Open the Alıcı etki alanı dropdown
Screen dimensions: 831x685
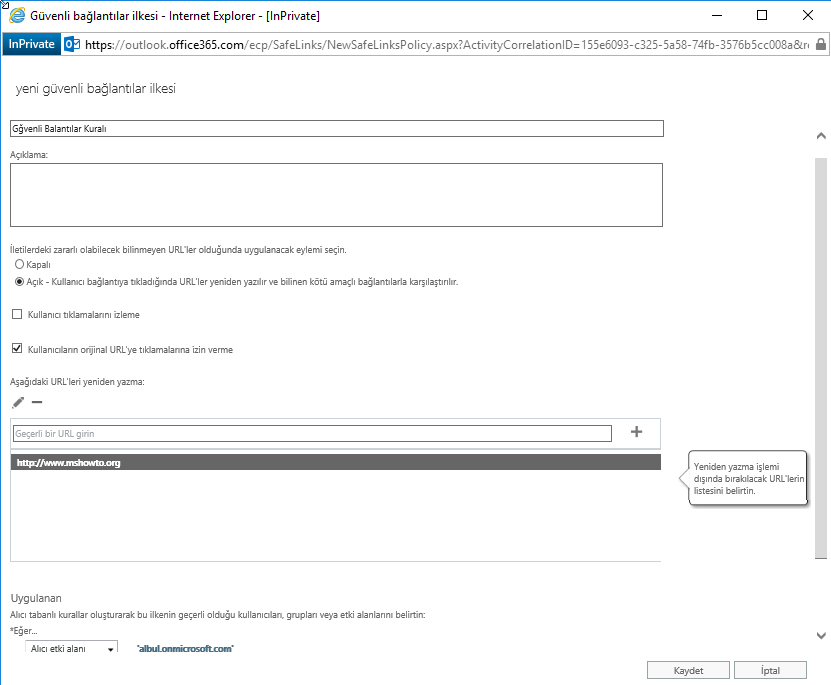click(72, 648)
